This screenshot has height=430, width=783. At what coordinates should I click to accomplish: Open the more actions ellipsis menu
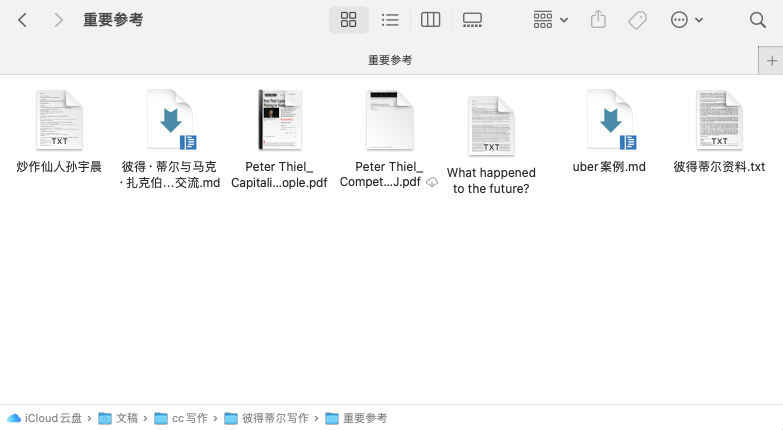click(686, 20)
